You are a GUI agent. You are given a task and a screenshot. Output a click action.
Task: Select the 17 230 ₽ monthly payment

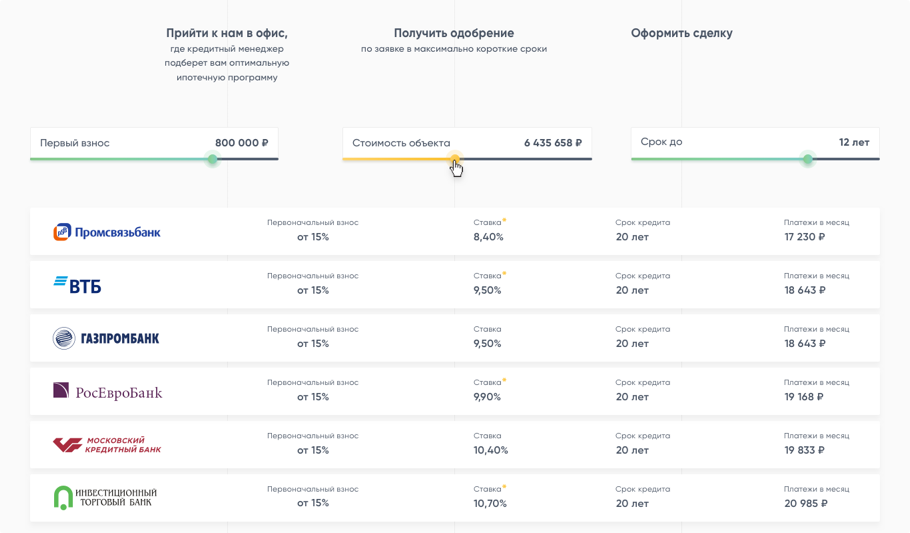click(804, 237)
